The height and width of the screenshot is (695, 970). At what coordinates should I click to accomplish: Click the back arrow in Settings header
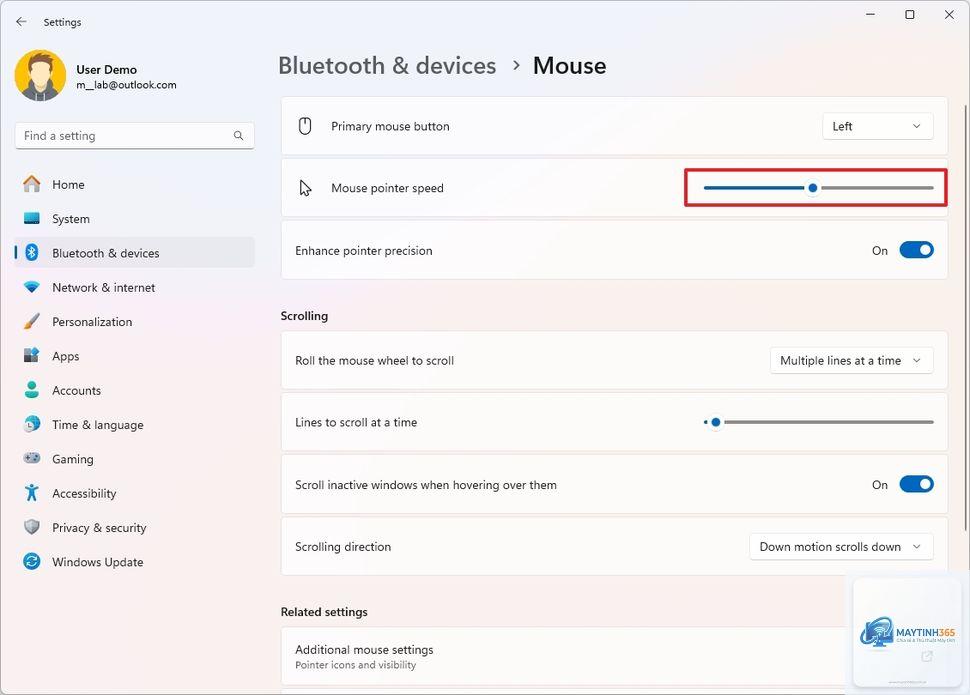21,22
